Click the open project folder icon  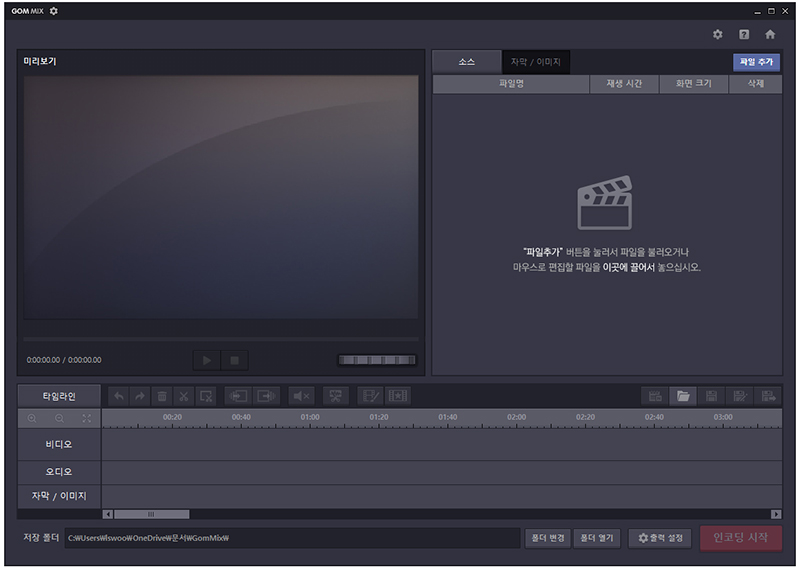683,396
